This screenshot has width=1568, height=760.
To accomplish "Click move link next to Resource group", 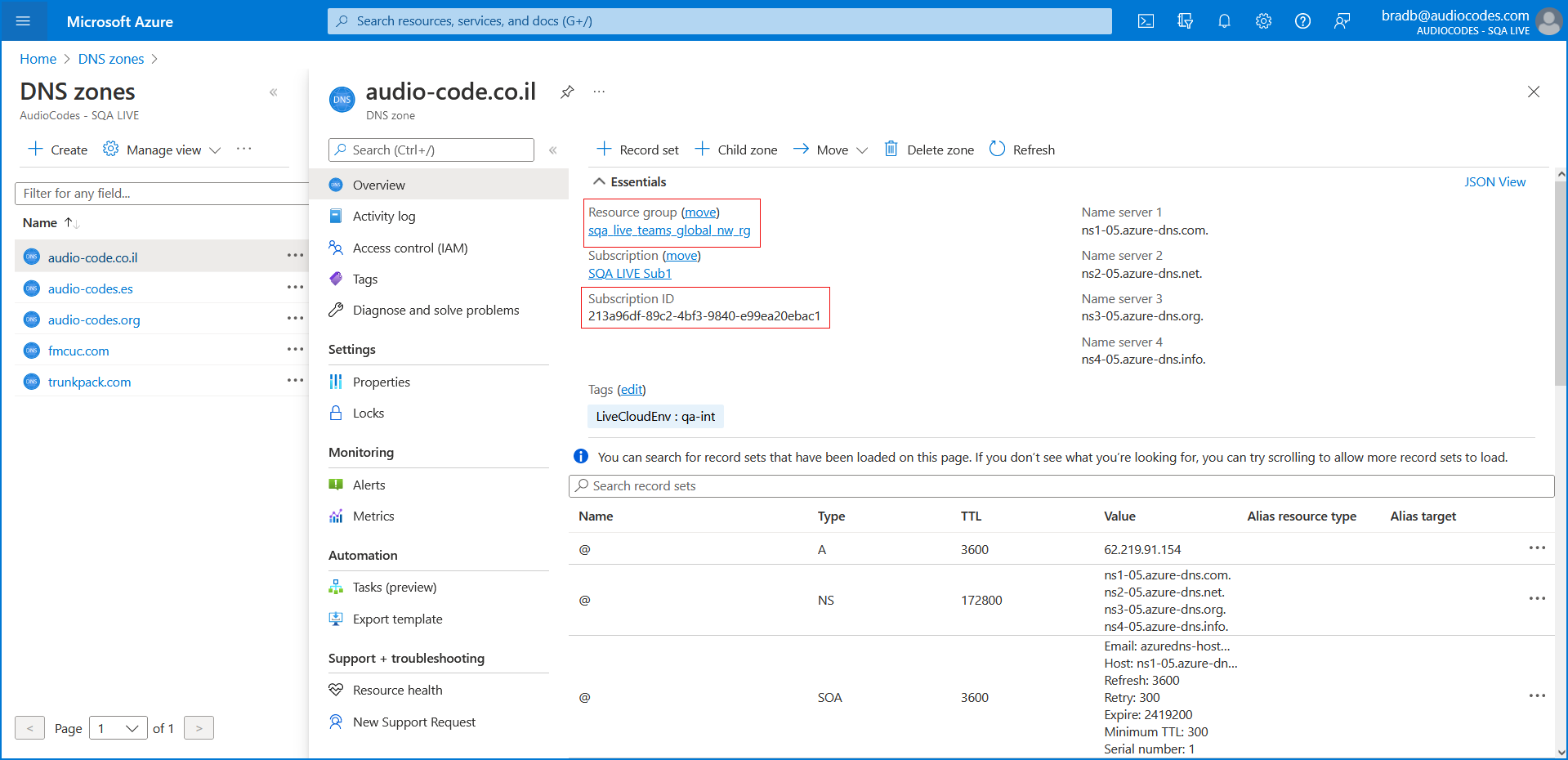I will coord(700,212).
